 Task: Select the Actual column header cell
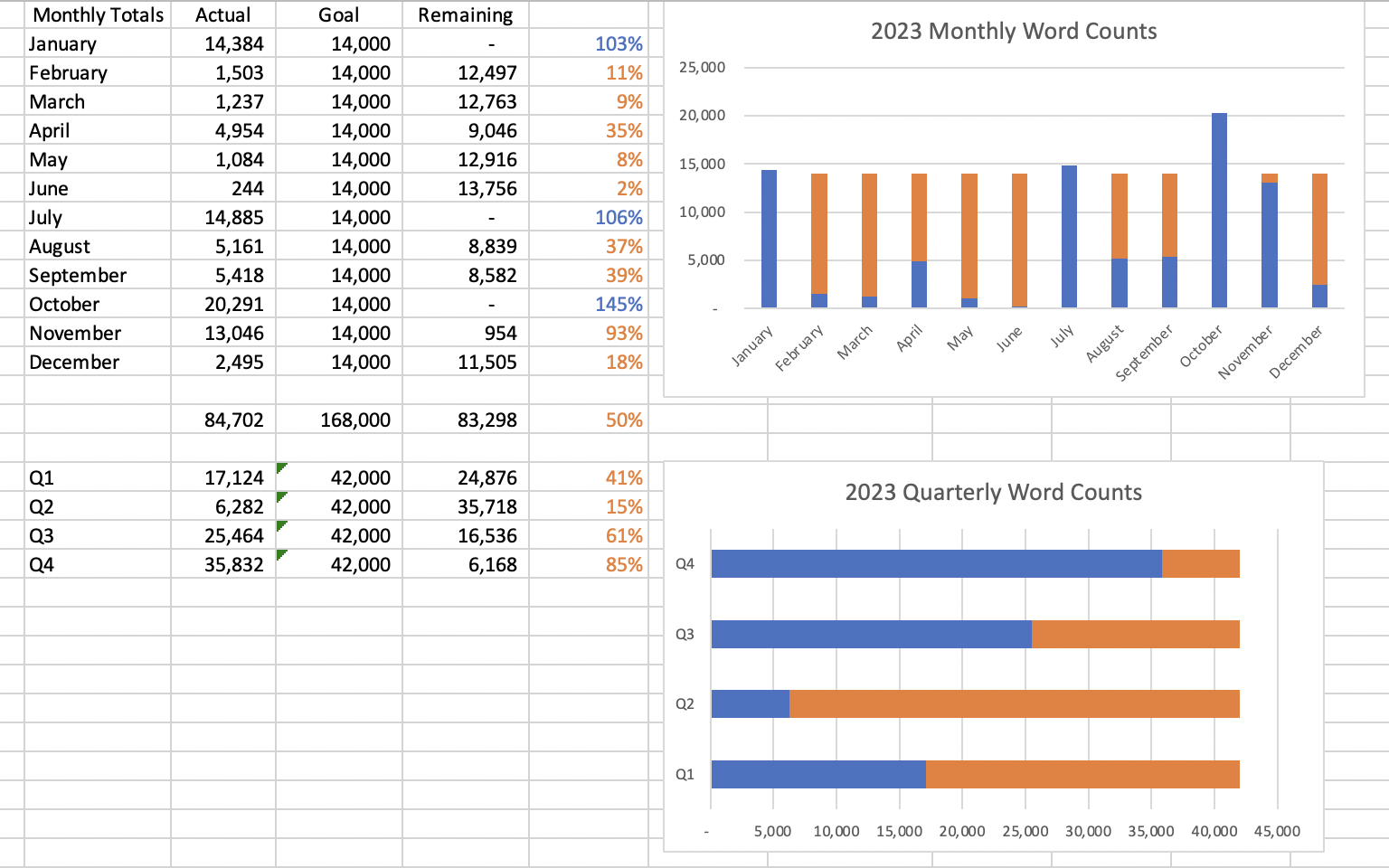223,14
